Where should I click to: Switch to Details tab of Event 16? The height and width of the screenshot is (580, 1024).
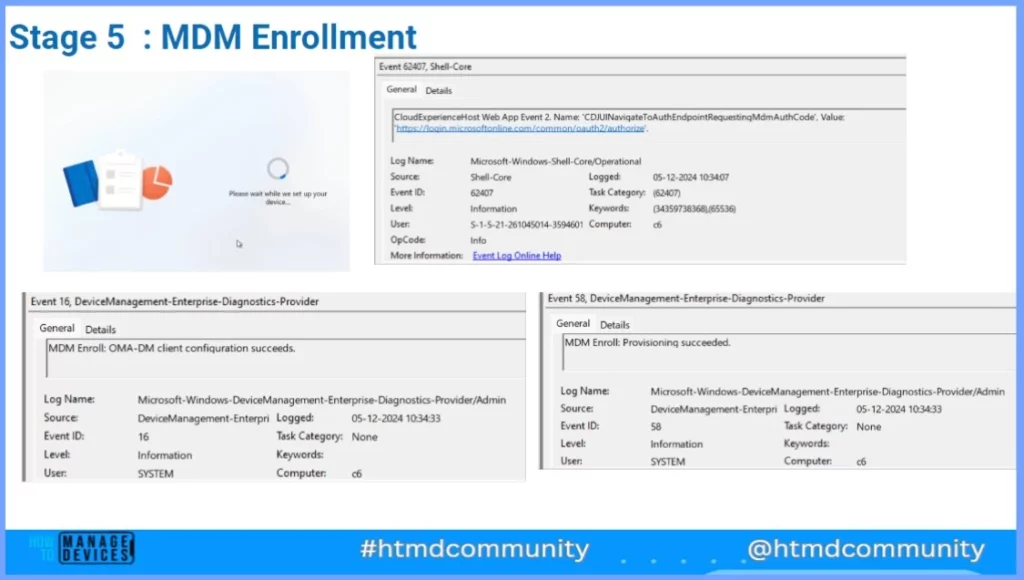pyautogui.click(x=101, y=329)
